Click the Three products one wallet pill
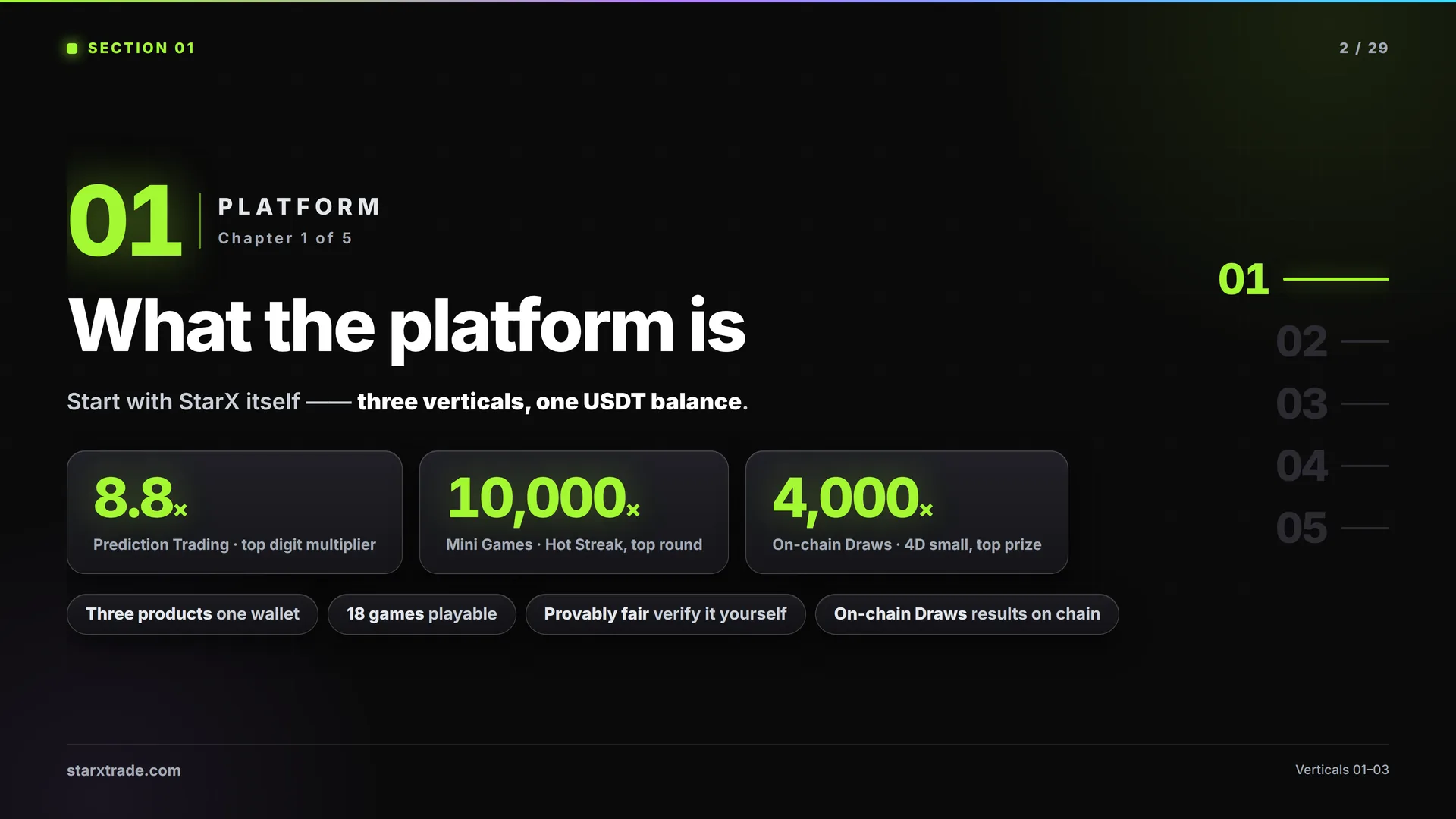The image size is (1456, 819). [193, 614]
